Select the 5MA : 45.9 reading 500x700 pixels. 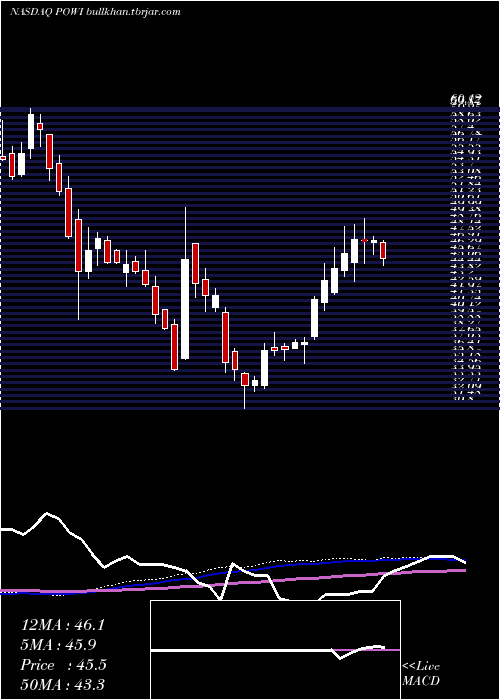(x=58, y=645)
